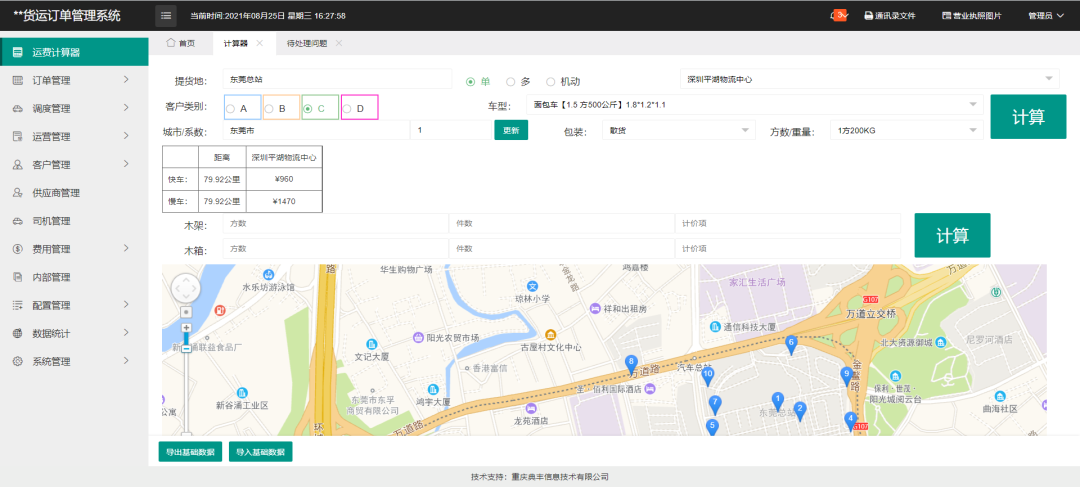Switch to the 首页 home tab

pyautogui.click(x=180, y=43)
